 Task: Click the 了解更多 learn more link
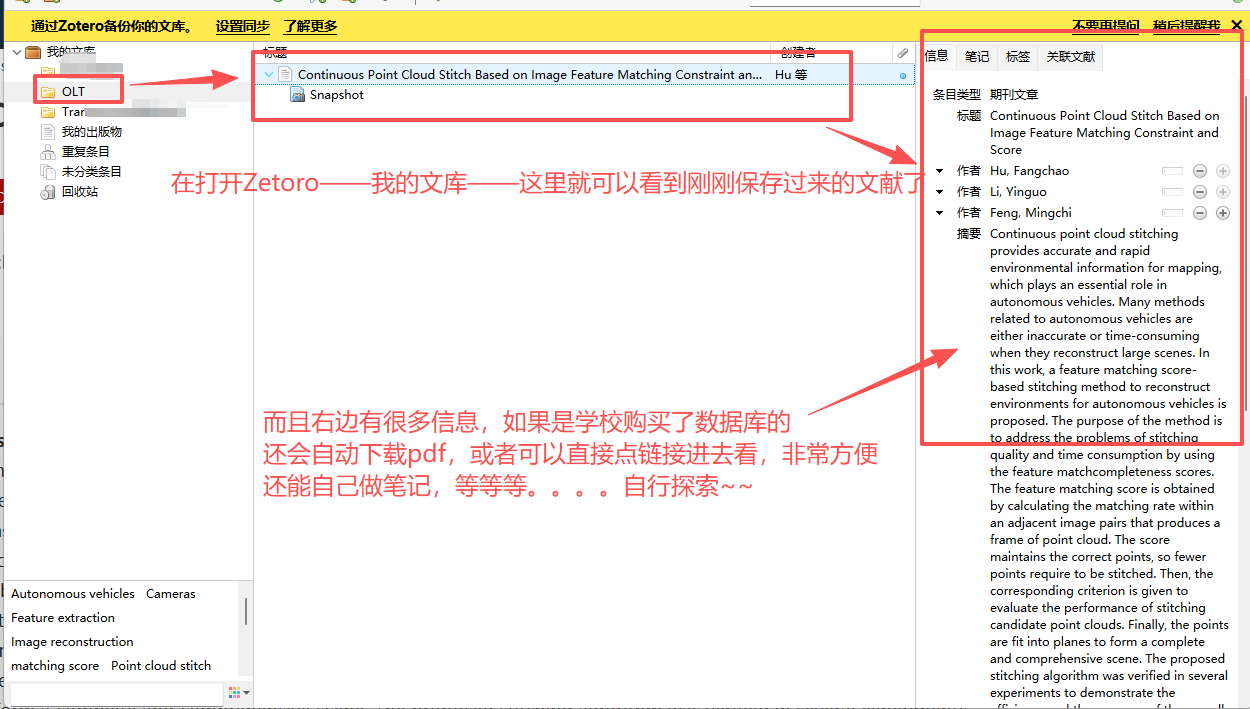(x=310, y=26)
